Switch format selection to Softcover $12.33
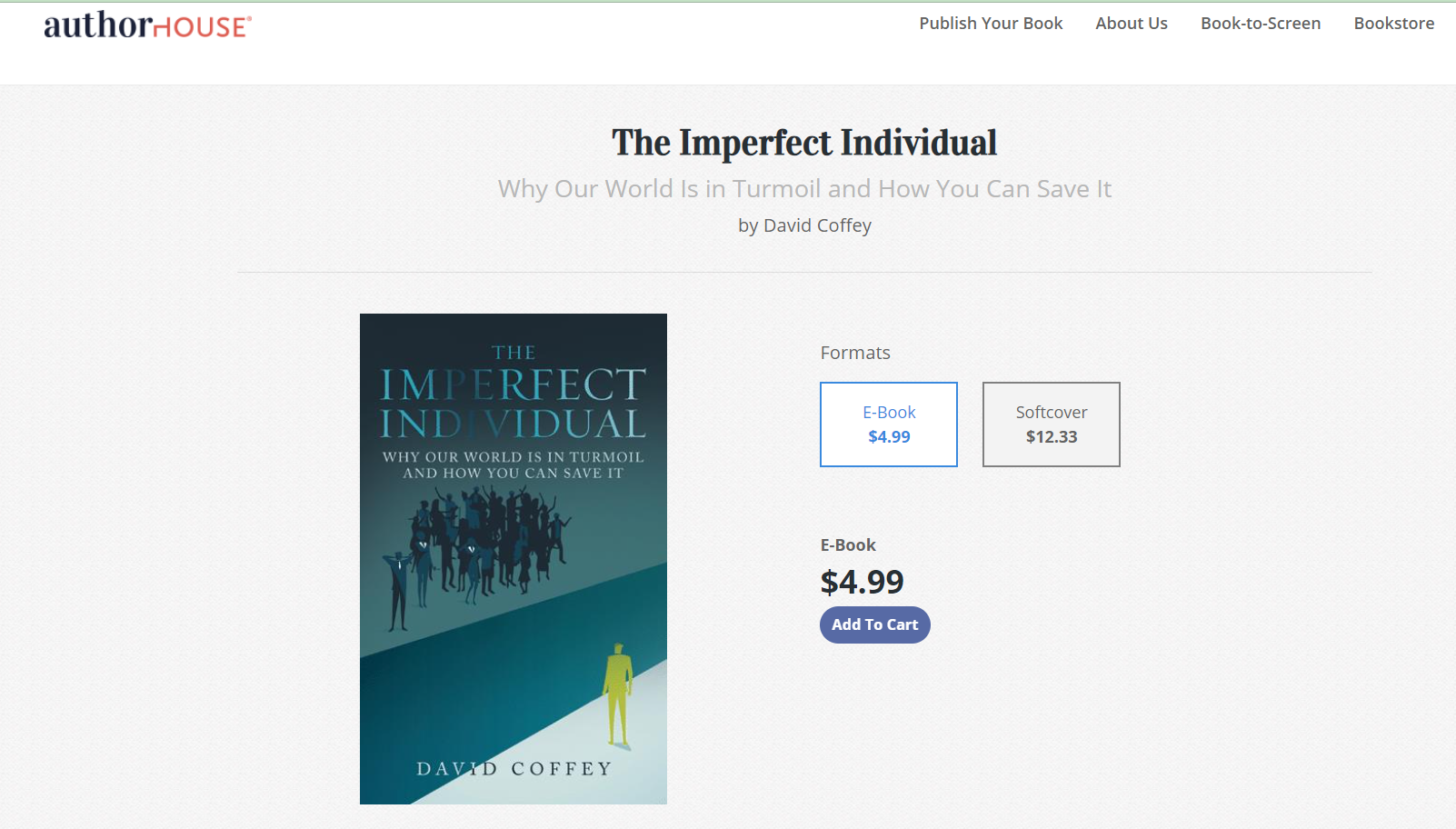Viewport: 1456px width, 829px height. click(x=1050, y=424)
